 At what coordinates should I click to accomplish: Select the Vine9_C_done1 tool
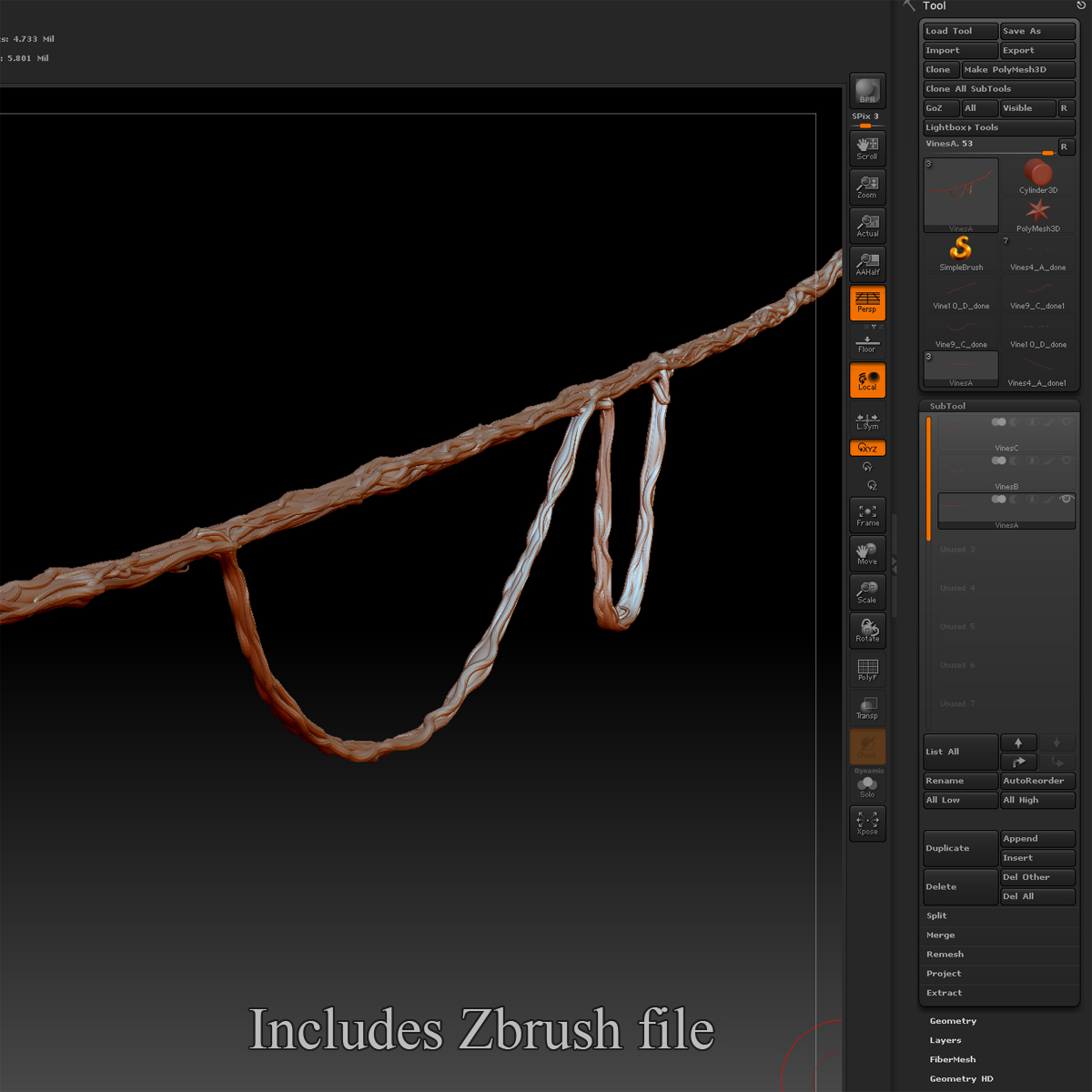coord(1038,293)
